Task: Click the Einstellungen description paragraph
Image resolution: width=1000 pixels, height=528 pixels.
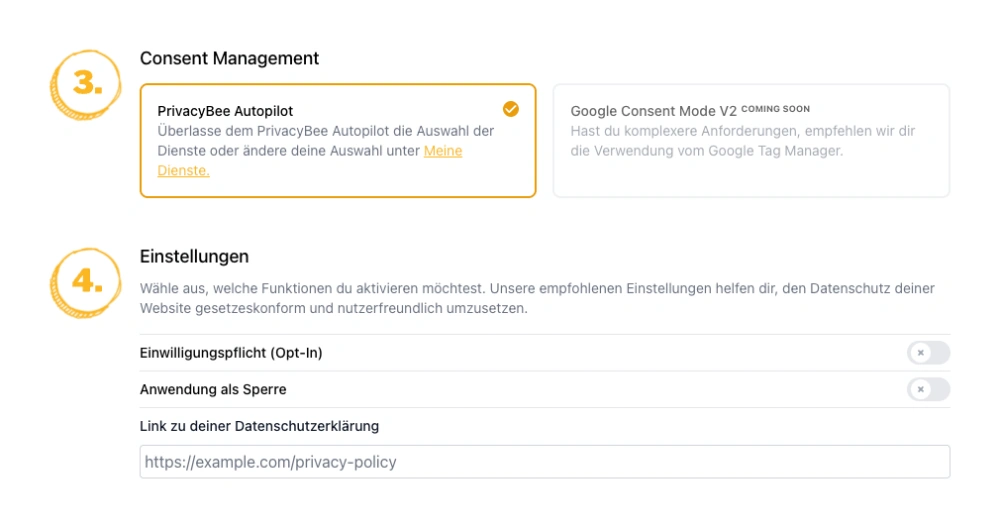Action: pos(537,298)
